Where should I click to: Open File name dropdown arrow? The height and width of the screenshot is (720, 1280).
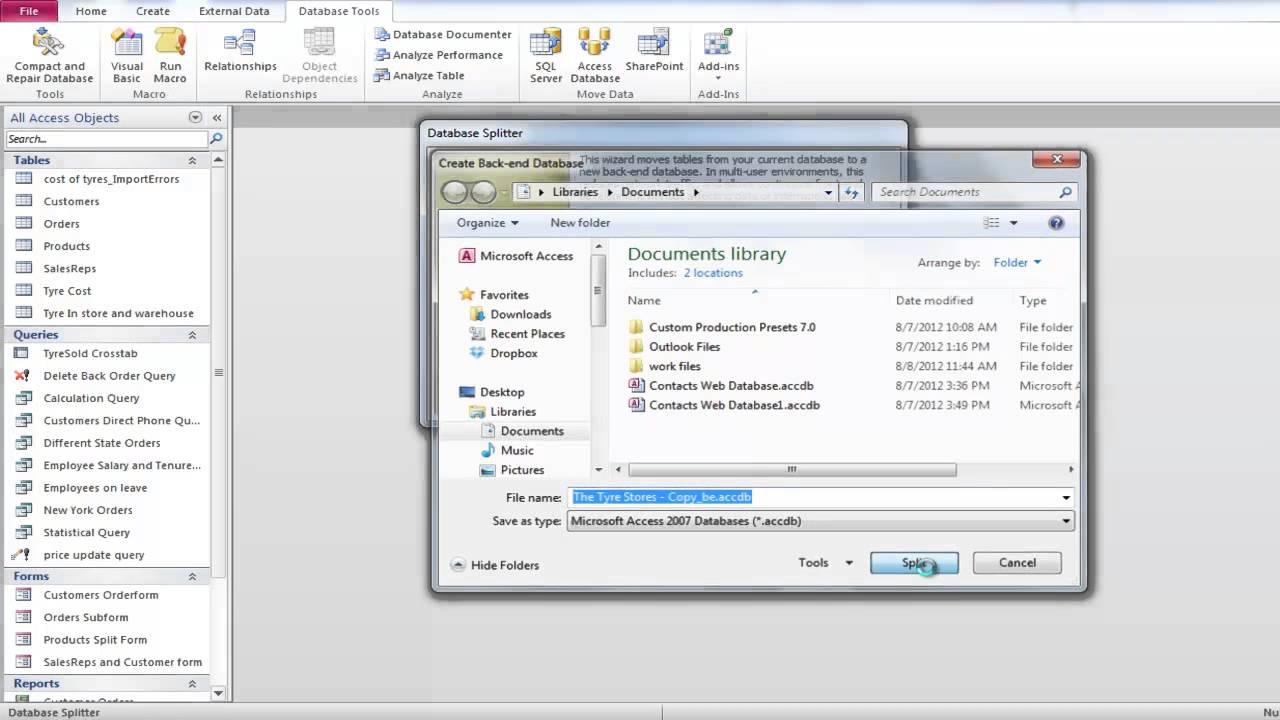point(1066,497)
